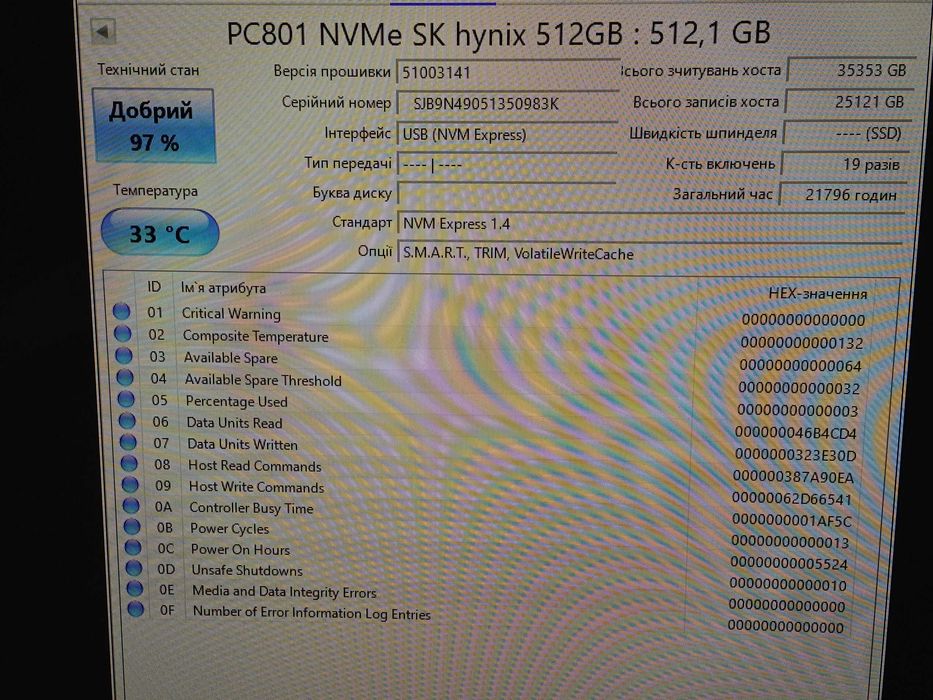Select the 'Host Write Commands' attribute name
The height and width of the screenshot is (700, 933).
coord(256,487)
